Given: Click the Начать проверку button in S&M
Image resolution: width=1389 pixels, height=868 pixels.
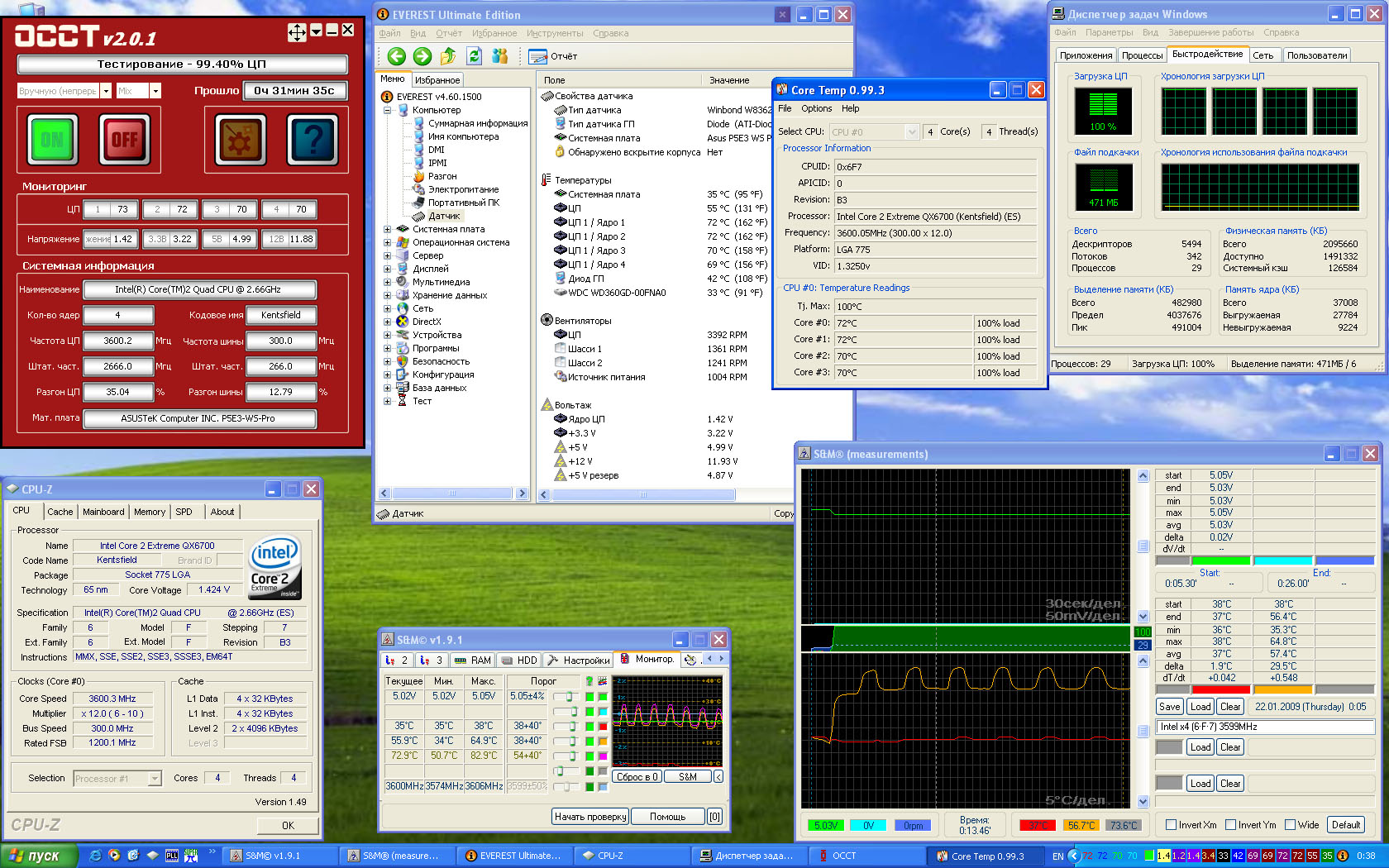Looking at the screenshot, I should tap(589, 817).
